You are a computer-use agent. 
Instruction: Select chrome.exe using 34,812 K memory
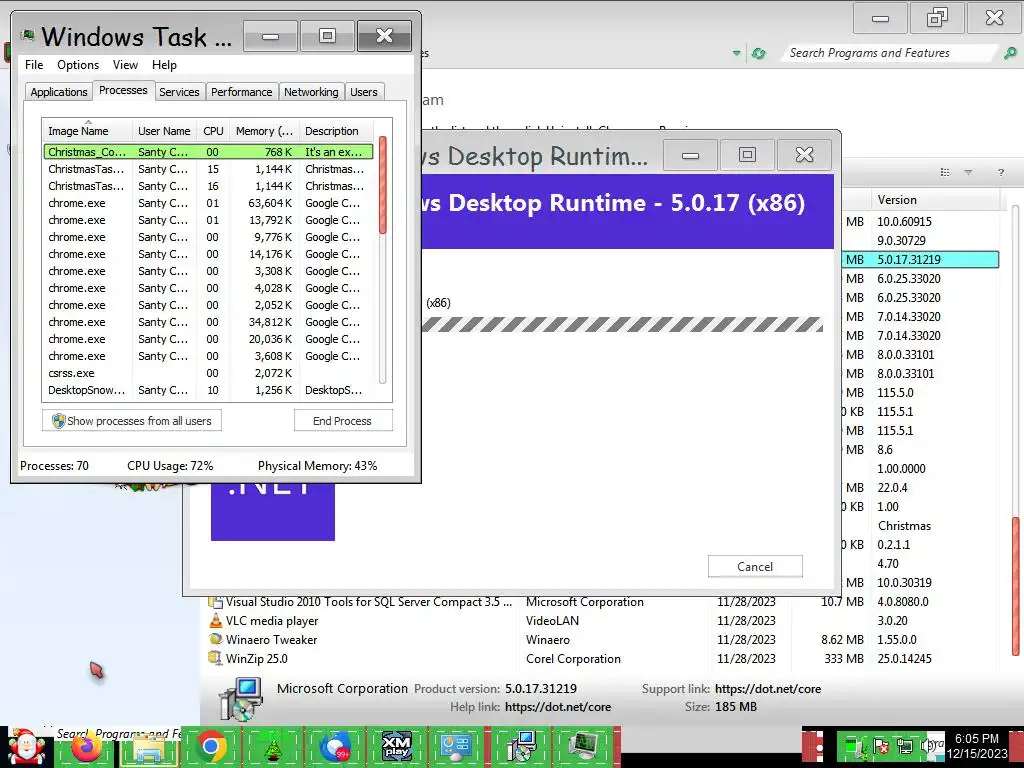coord(208,322)
